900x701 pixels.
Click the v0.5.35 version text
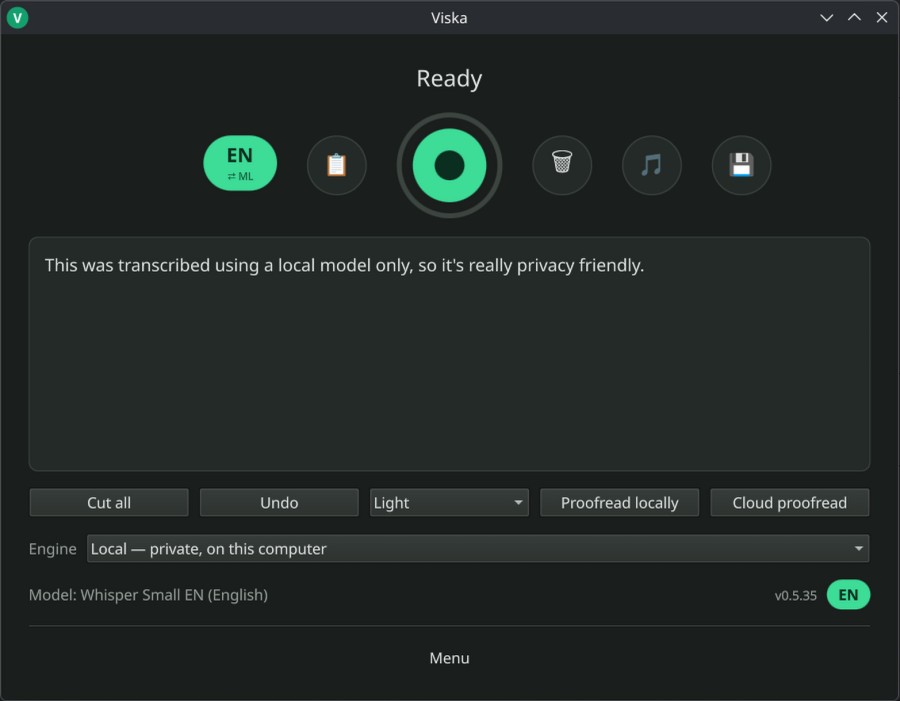coord(796,595)
